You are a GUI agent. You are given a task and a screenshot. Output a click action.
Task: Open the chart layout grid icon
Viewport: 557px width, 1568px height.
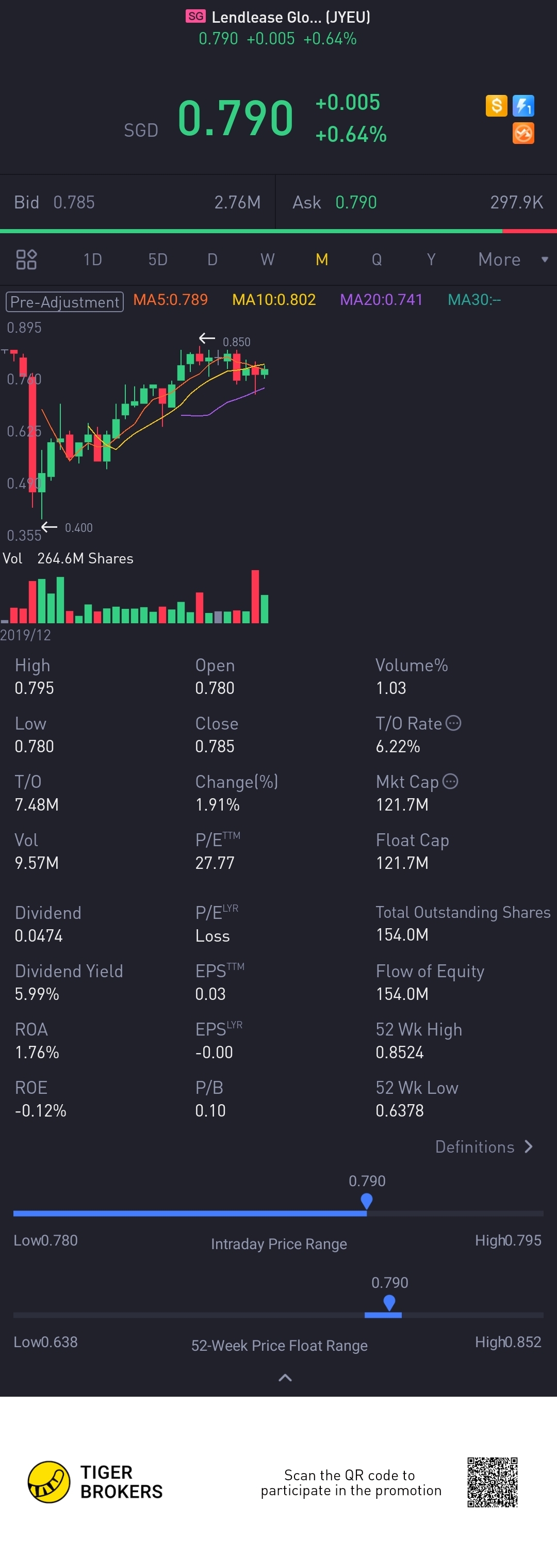[26, 260]
